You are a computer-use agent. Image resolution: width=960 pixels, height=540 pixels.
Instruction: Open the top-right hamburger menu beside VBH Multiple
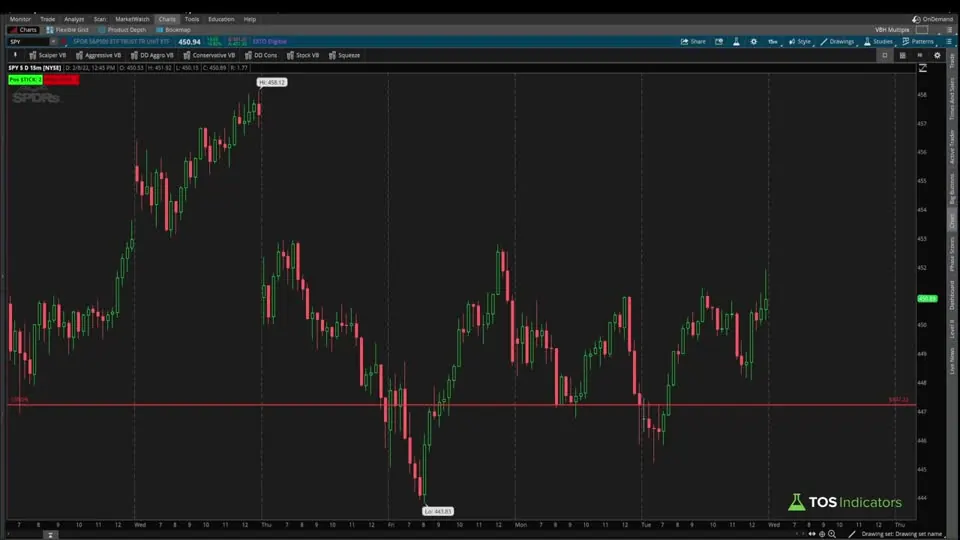(x=950, y=29)
